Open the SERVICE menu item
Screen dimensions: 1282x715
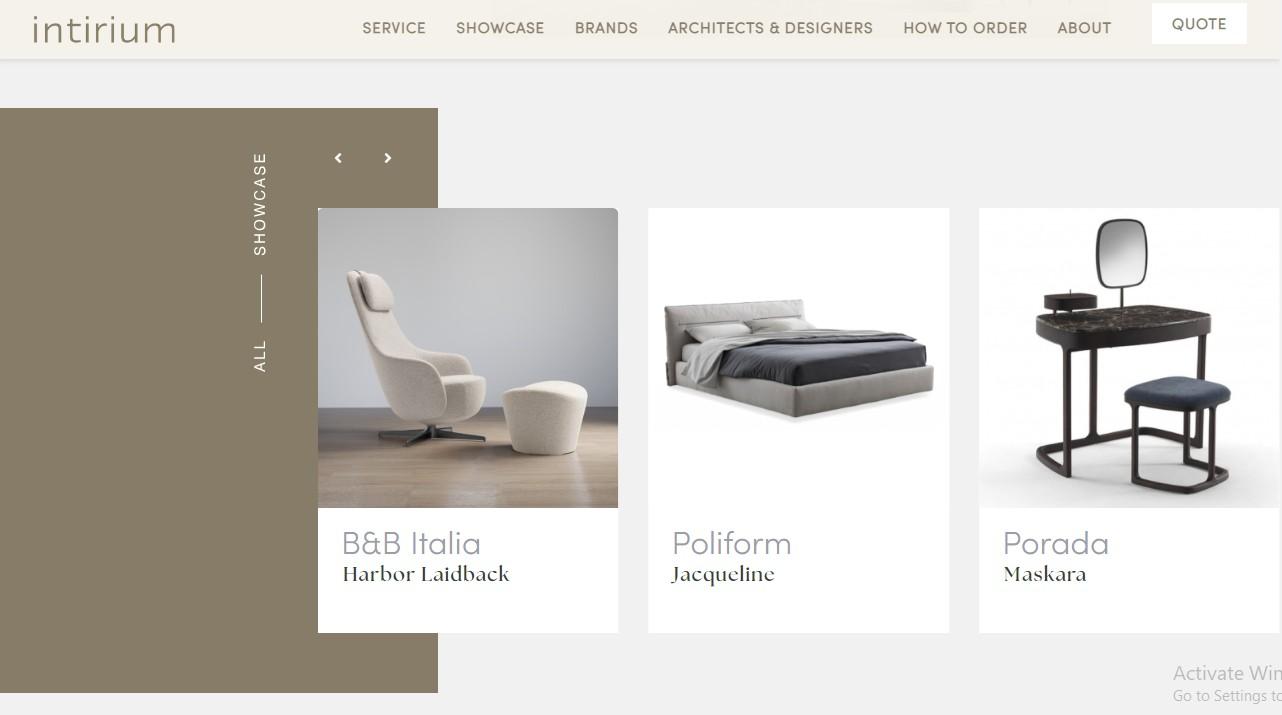tap(394, 28)
